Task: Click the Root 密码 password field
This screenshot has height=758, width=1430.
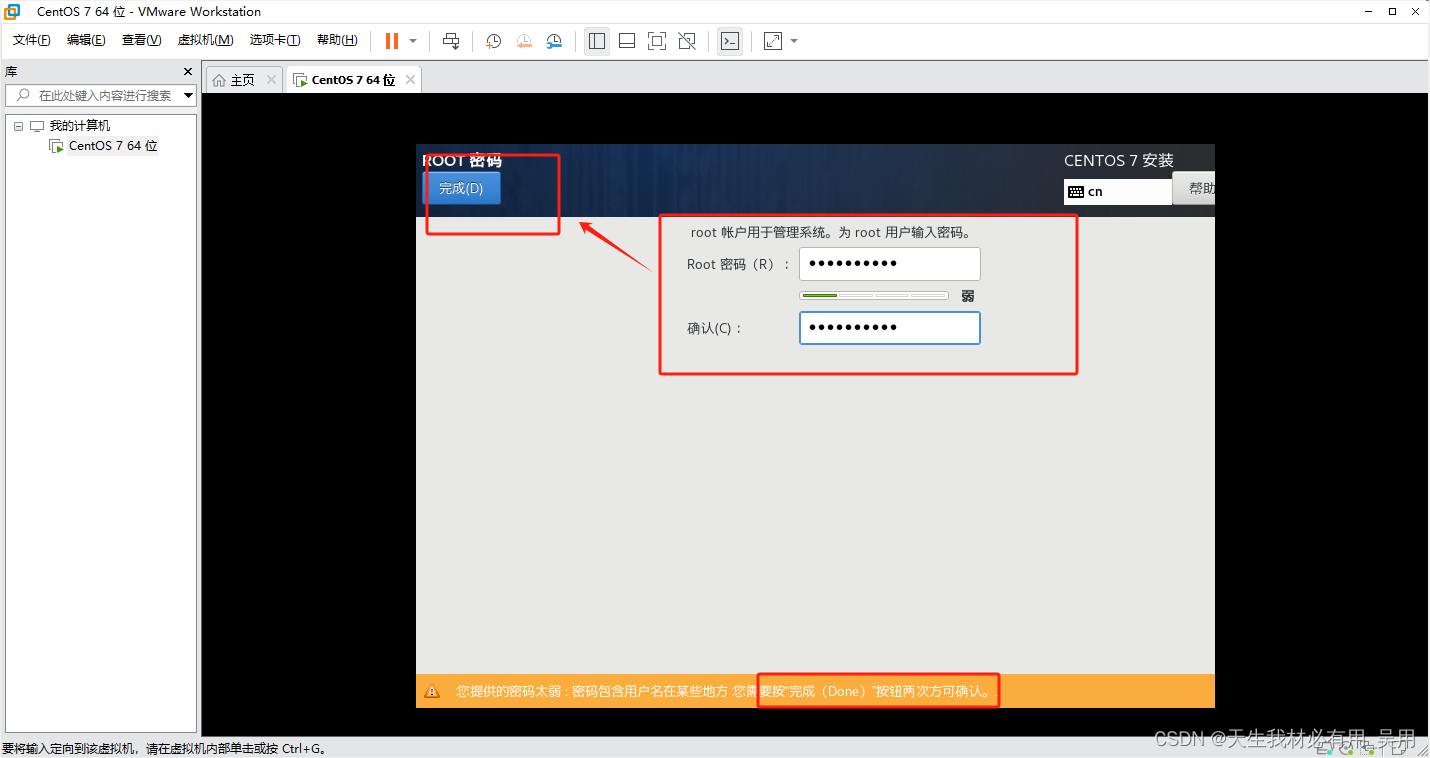Action: point(889,264)
